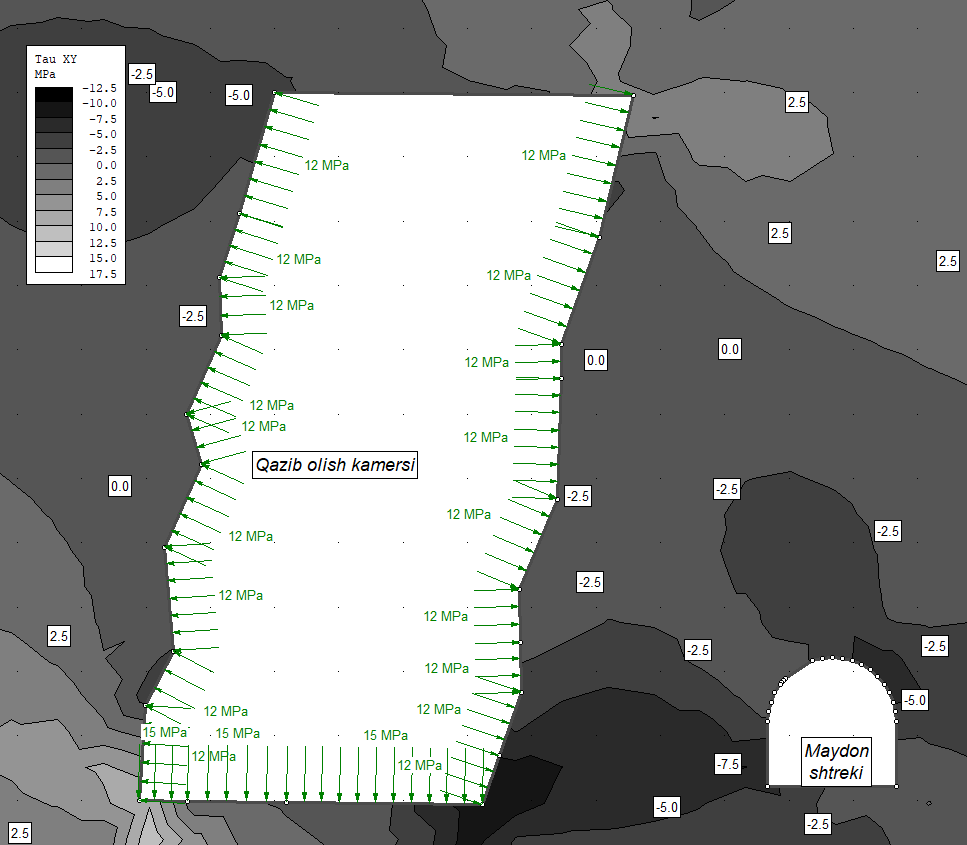Click the -12.5 value in the legend
This screenshot has height=845, width=967.
coord(99,88)
